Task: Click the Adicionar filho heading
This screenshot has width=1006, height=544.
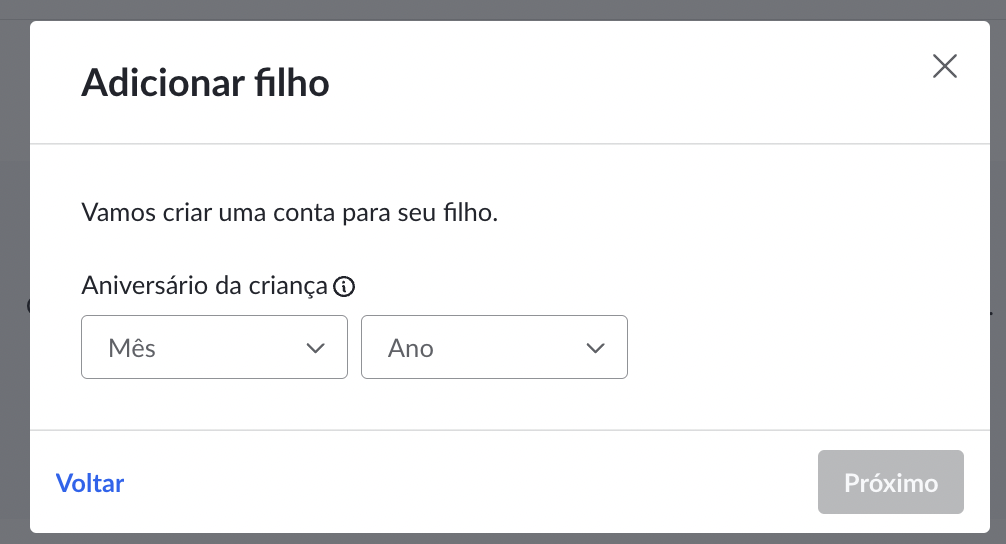Action: coord(205,83)
